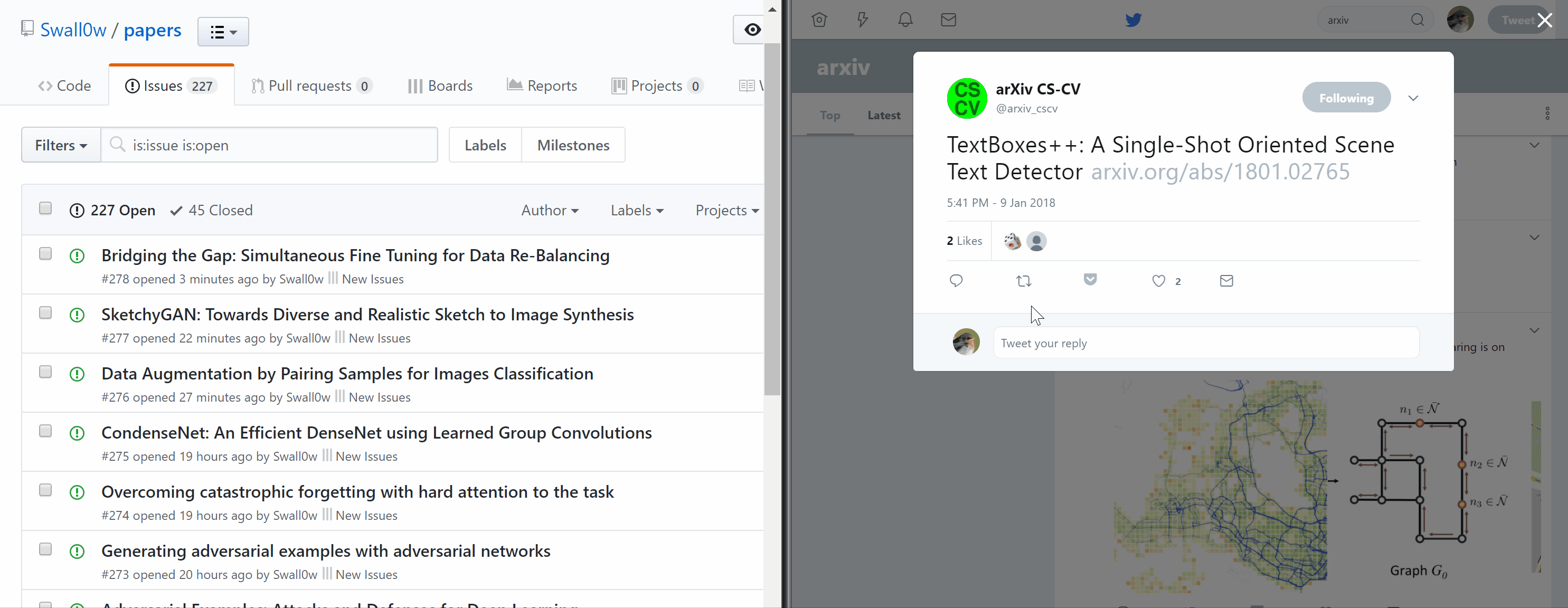The width and height of the screenshot is (1568, 608).
Task: Select checkbox for CondenseNet issue
Action: (x=45, y=431)
